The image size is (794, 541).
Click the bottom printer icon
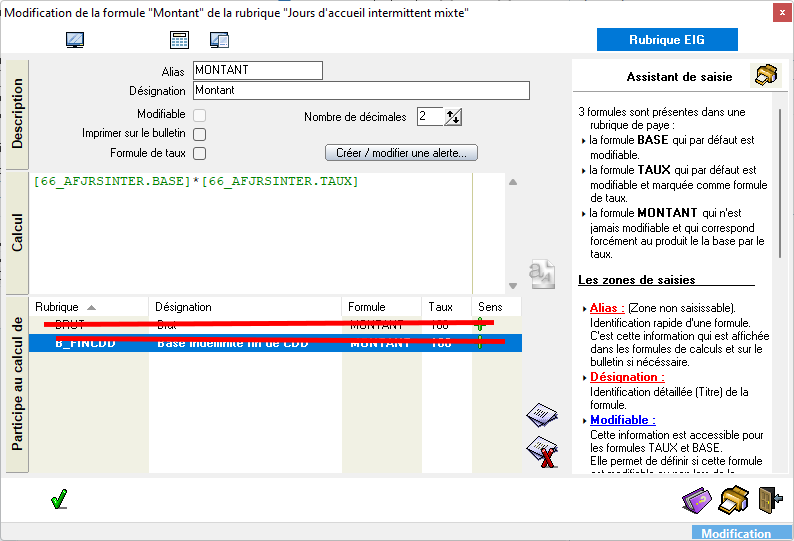[734, 500]
